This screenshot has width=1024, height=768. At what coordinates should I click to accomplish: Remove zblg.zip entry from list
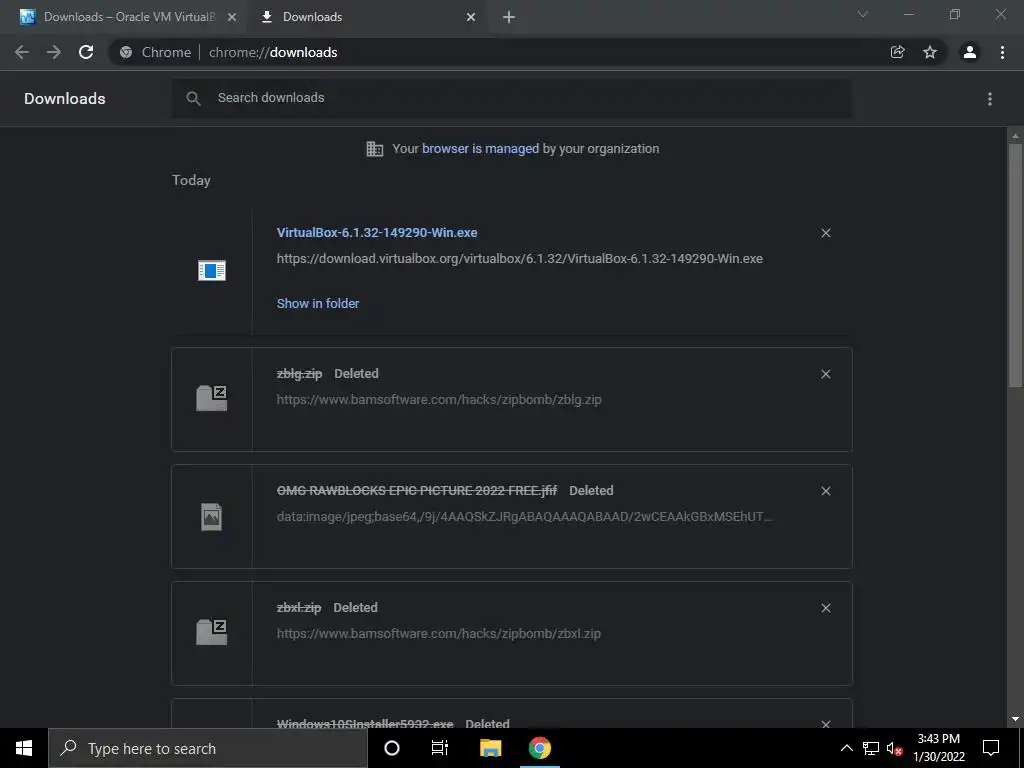[x=825, y=374]
